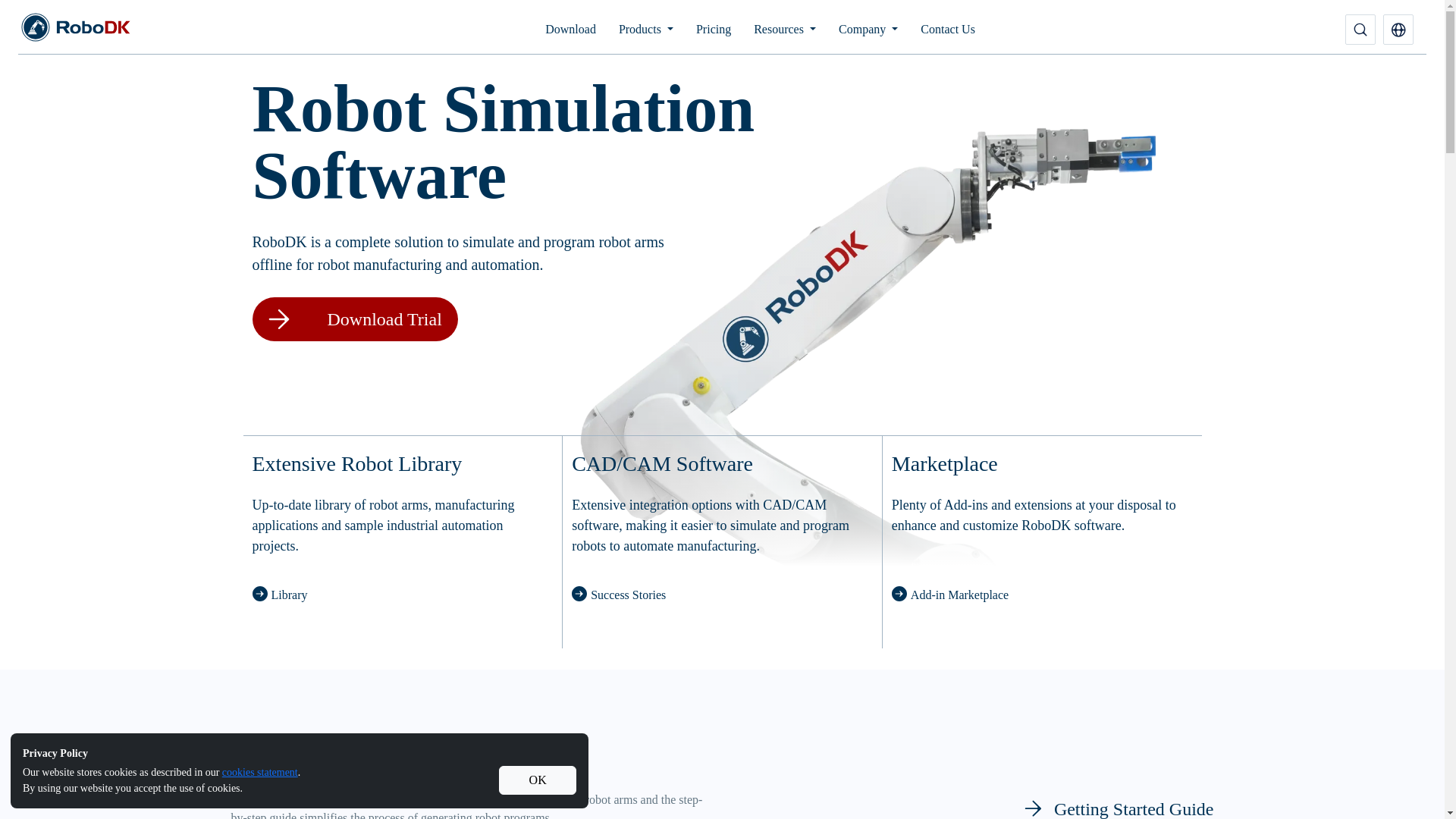This screenshot has height=819, width=1456.
Task: Click the CAD/CAM Software heading
Action: (x=662, y=464)
